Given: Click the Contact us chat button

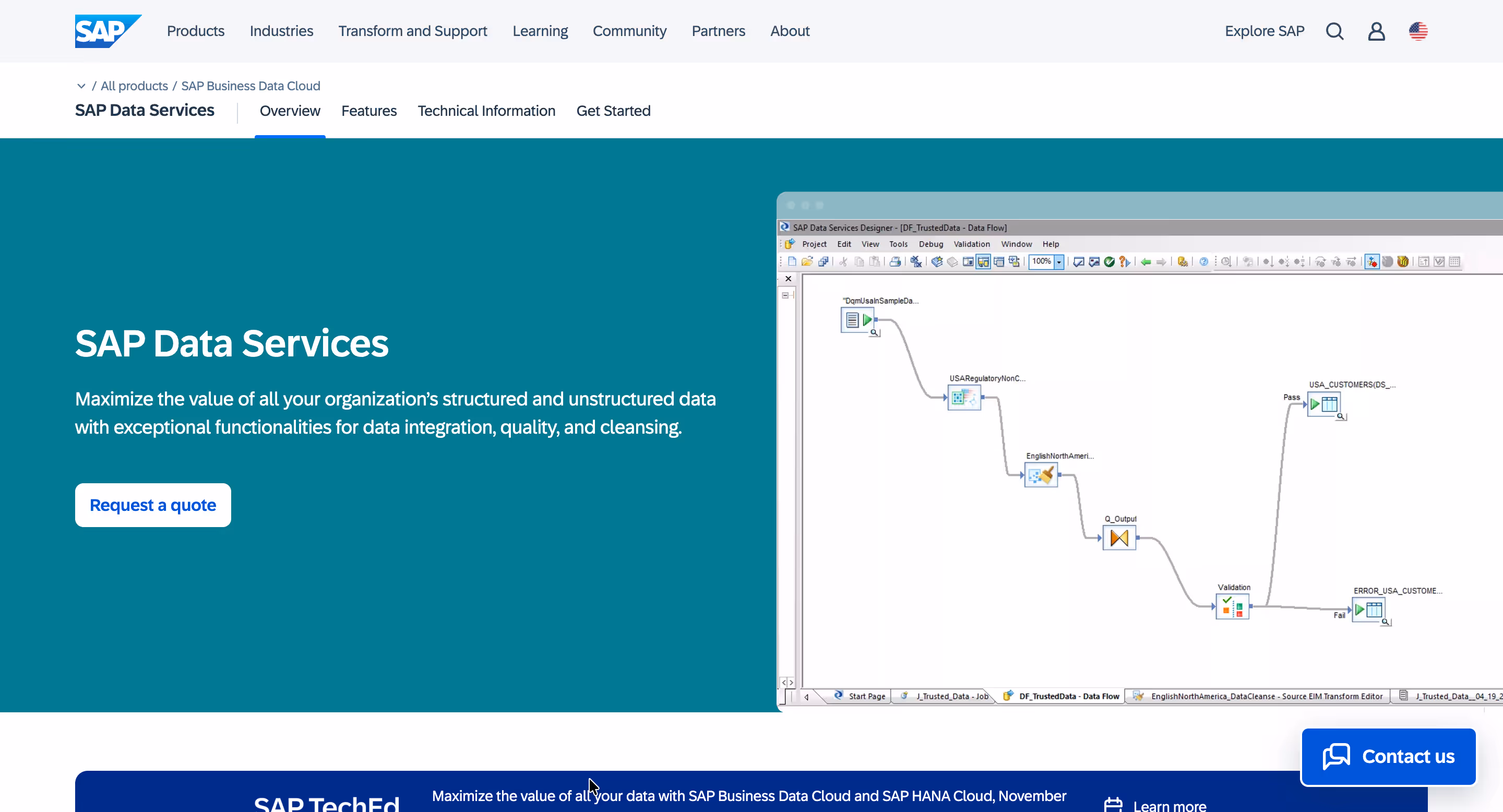Looking at the screenshot, I should click(1388, 756).
